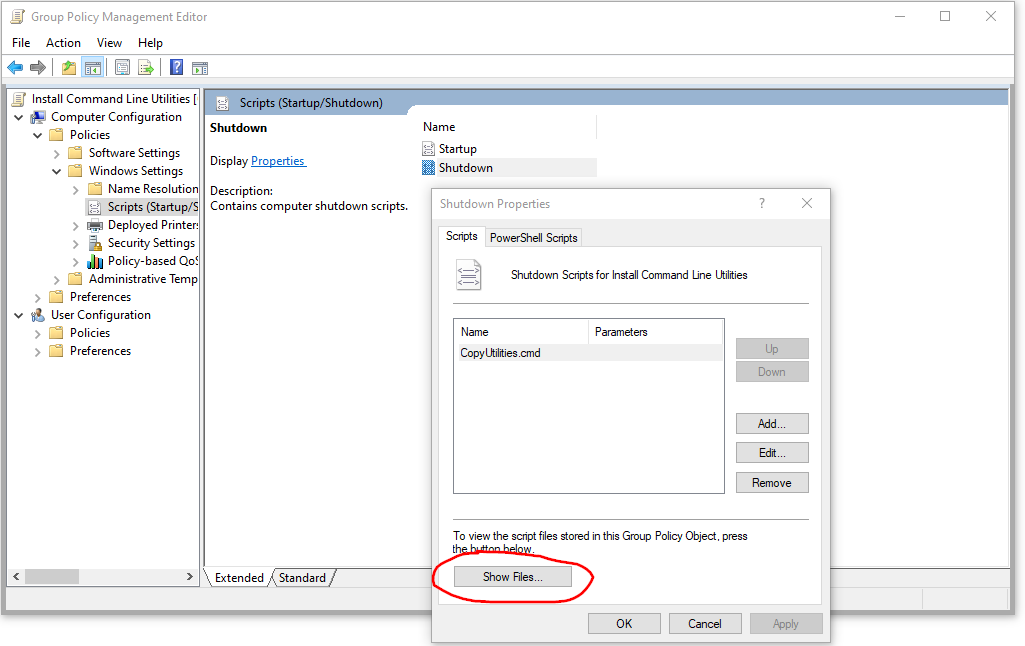Collapse Policies under Computer Configuration
This screenshot has width=1025, height=646.
click(x=37, y=135)
